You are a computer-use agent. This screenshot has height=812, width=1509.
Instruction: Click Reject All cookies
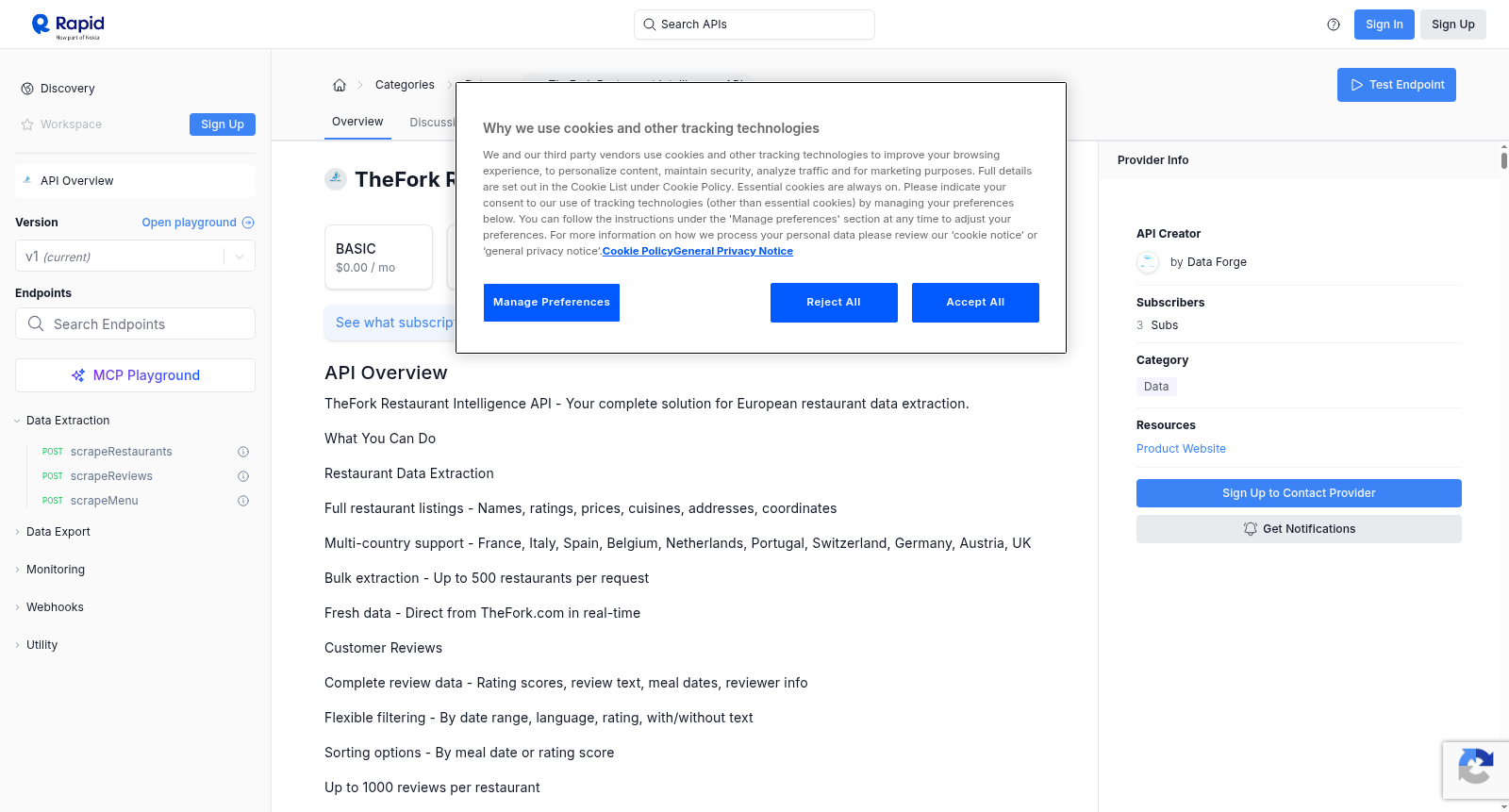834,303
